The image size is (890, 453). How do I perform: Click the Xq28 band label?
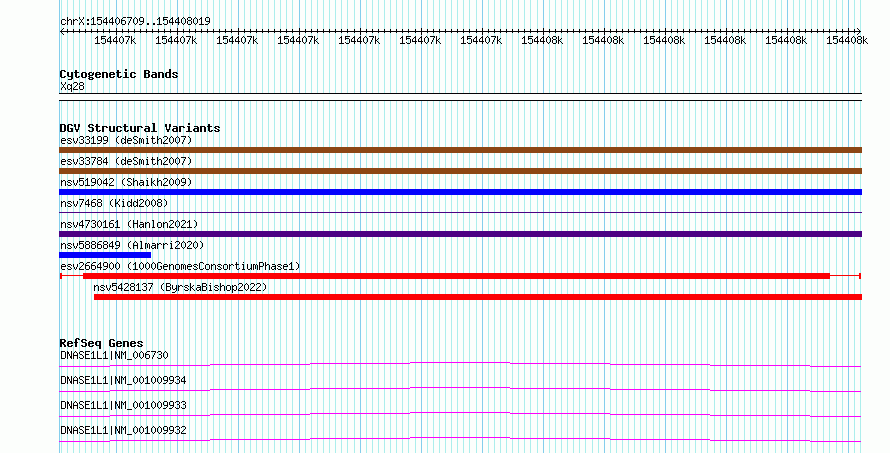(72, 86)
